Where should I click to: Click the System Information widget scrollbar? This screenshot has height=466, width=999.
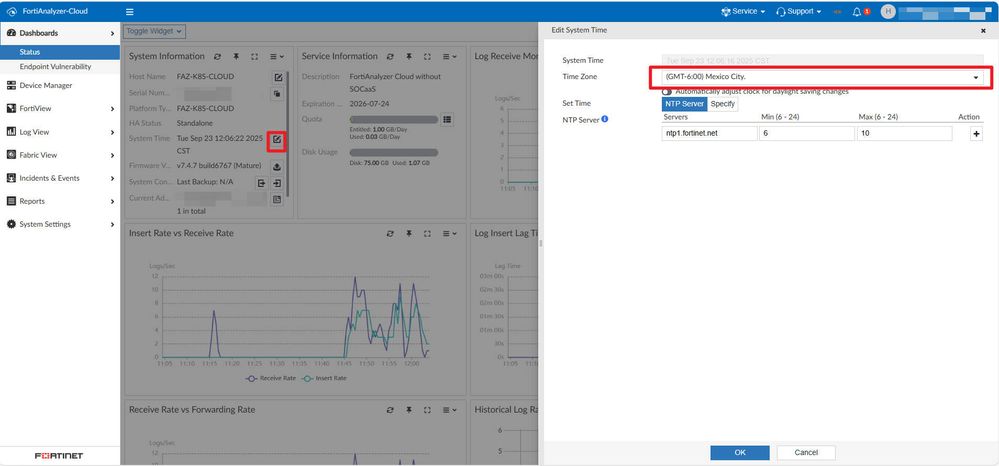pos(288,134)
